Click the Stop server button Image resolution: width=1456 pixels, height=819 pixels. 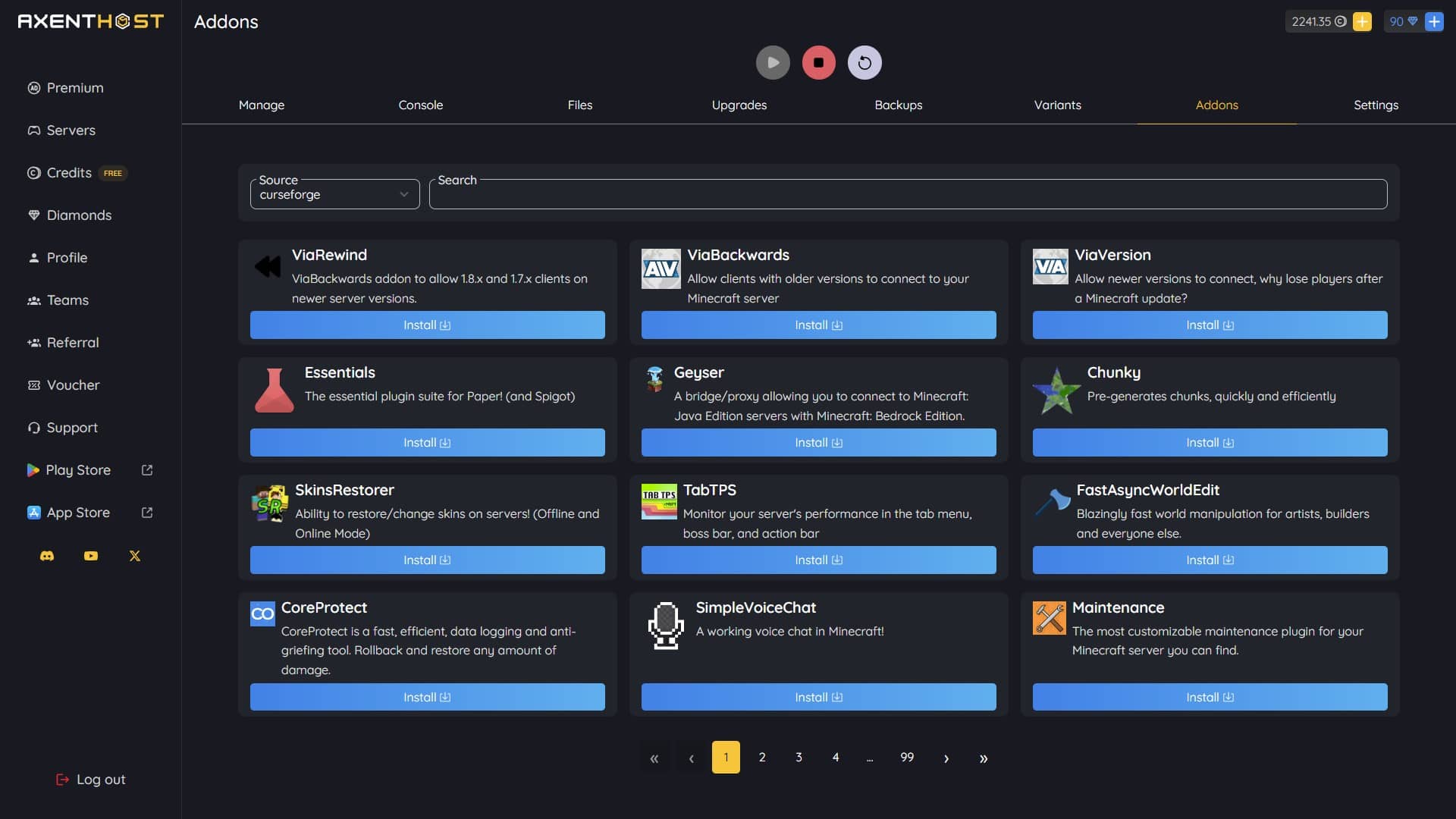pos(818,62)
